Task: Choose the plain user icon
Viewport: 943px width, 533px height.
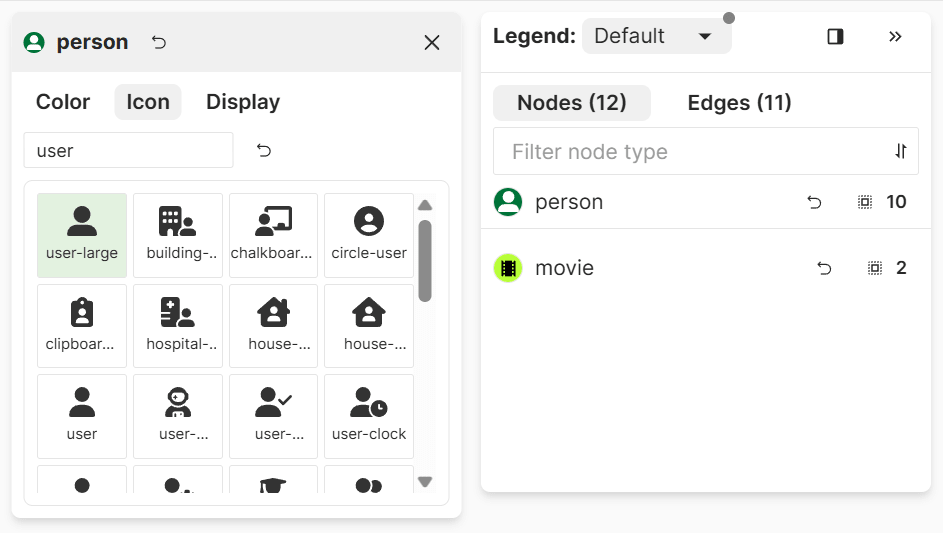Action: [x=82, y=416]
